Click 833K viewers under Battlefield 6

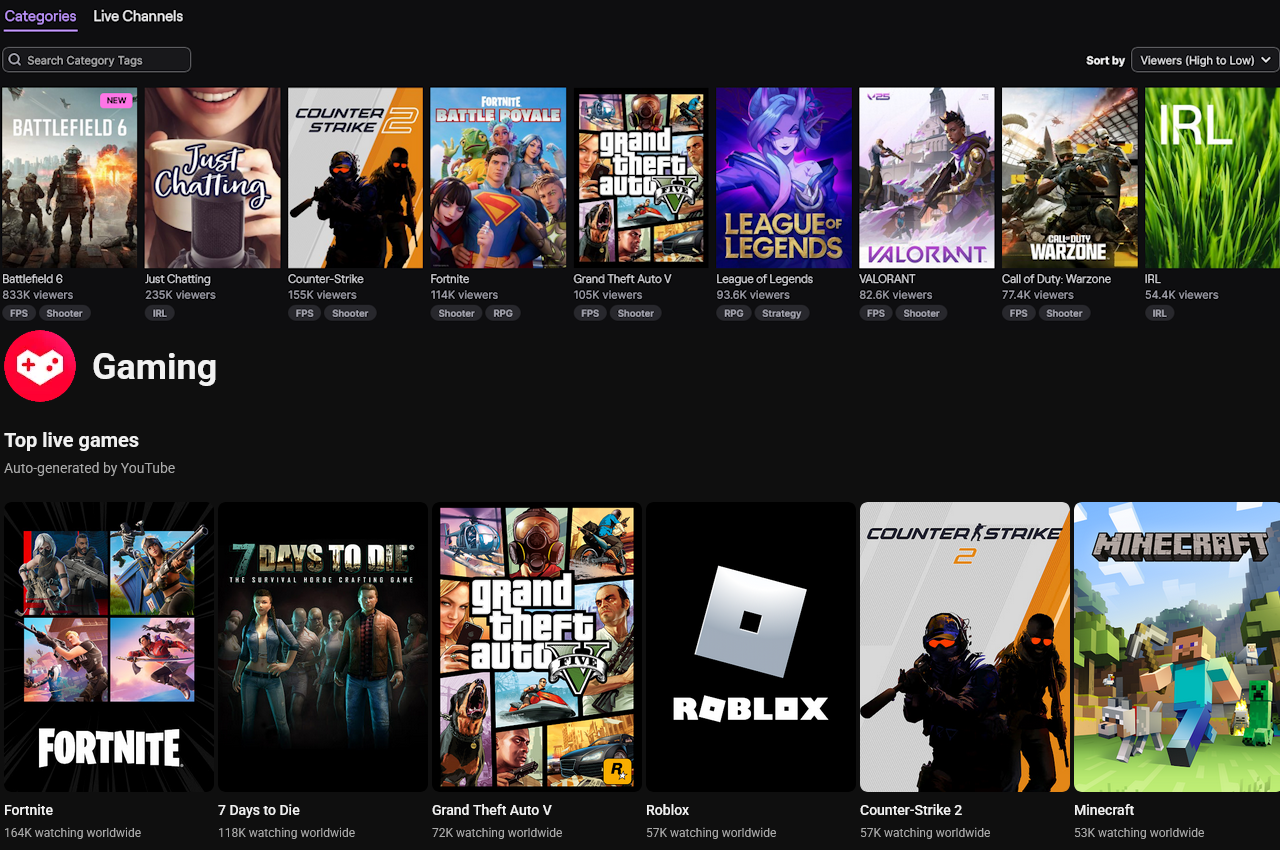(x=38, y=295)
